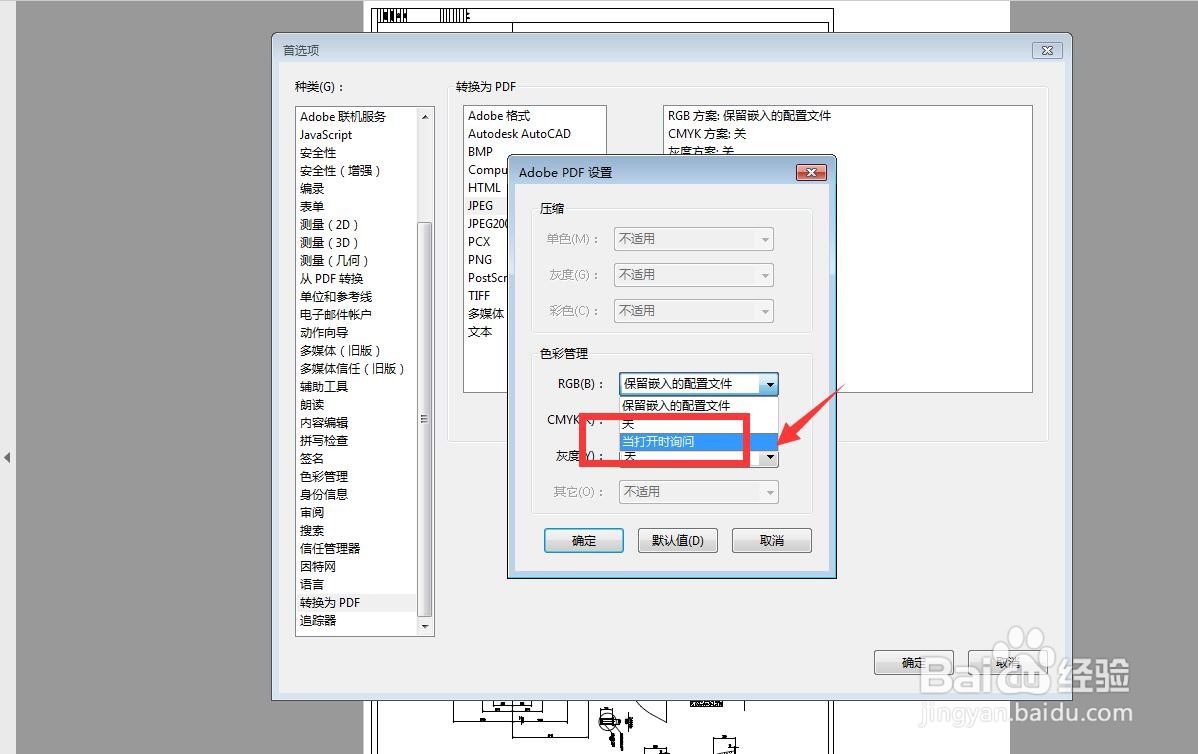Close the 首选项 dialog
1198x754 pixels.
pyautogui.click(x=1047, y=50)
